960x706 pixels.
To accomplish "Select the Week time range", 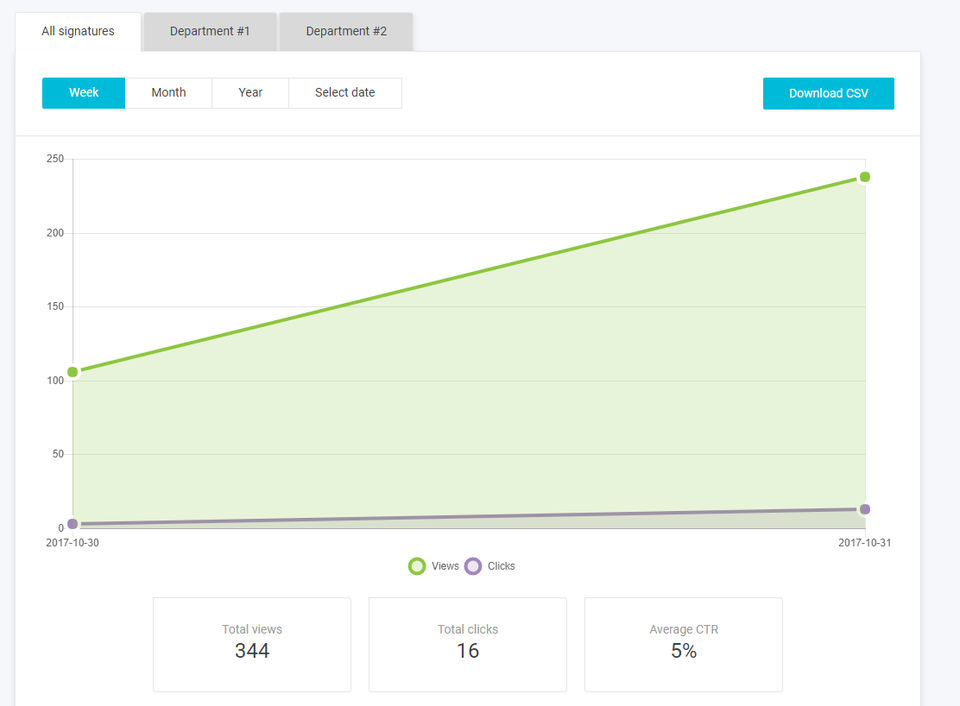I will click(x=84, y=93).
